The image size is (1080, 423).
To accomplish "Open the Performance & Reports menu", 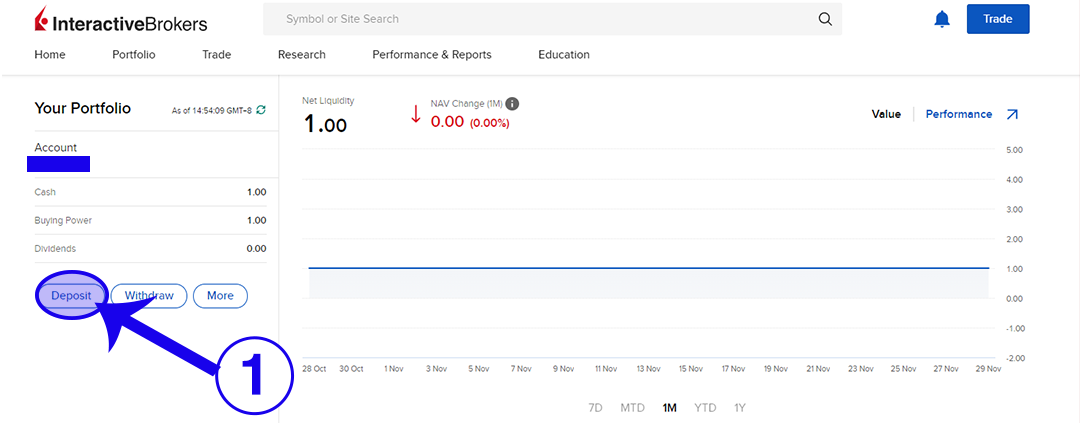I will point(431,55).
